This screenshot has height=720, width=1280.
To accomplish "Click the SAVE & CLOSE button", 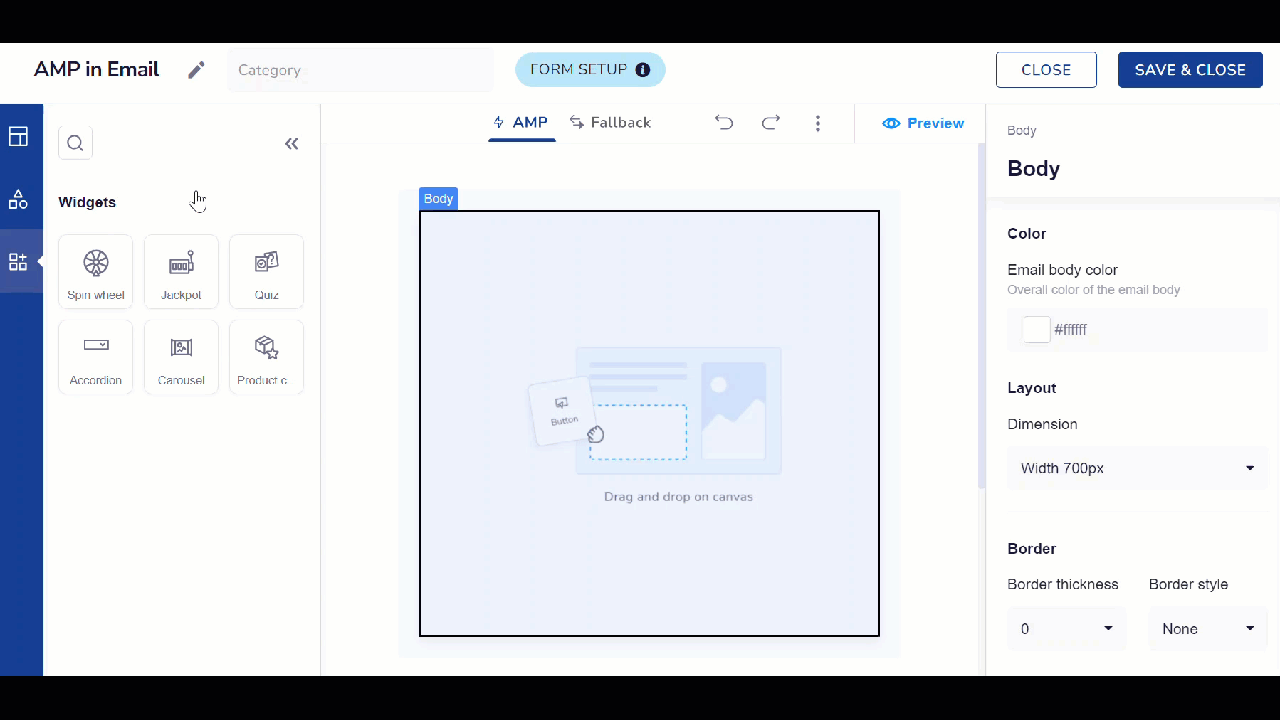I will (x=1190, y=70).
